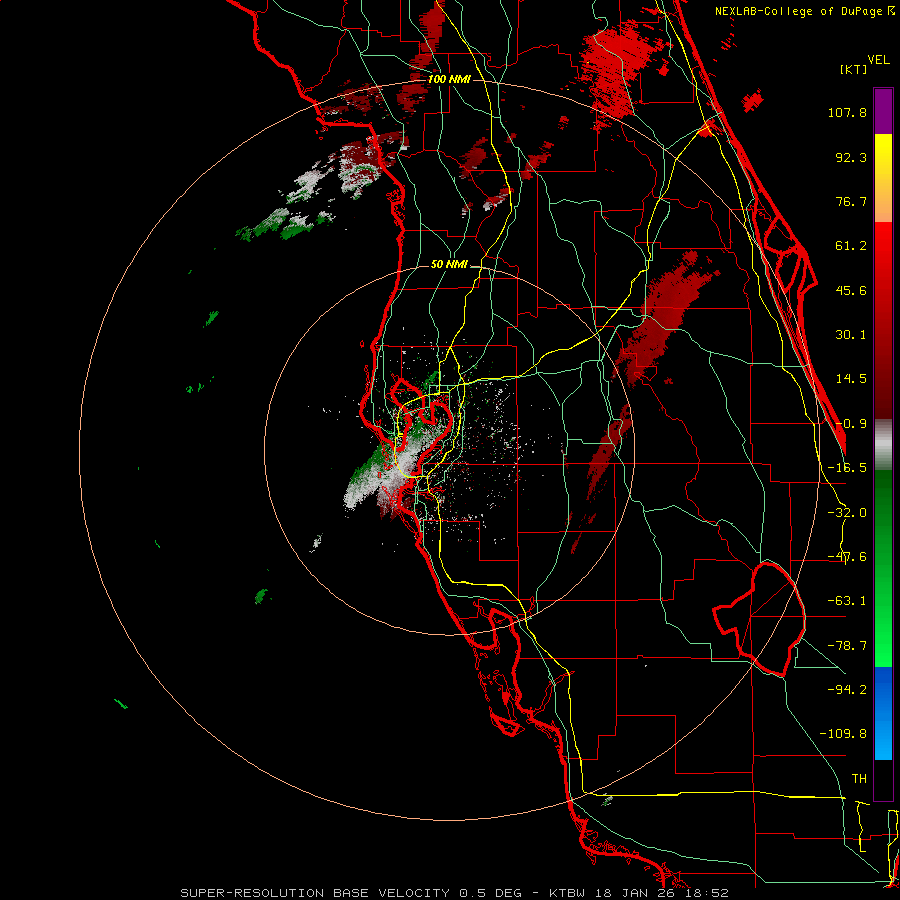Click the bright green segment of the color bar
The width and height of the screenshot is (900, 900).
(883, 568)
